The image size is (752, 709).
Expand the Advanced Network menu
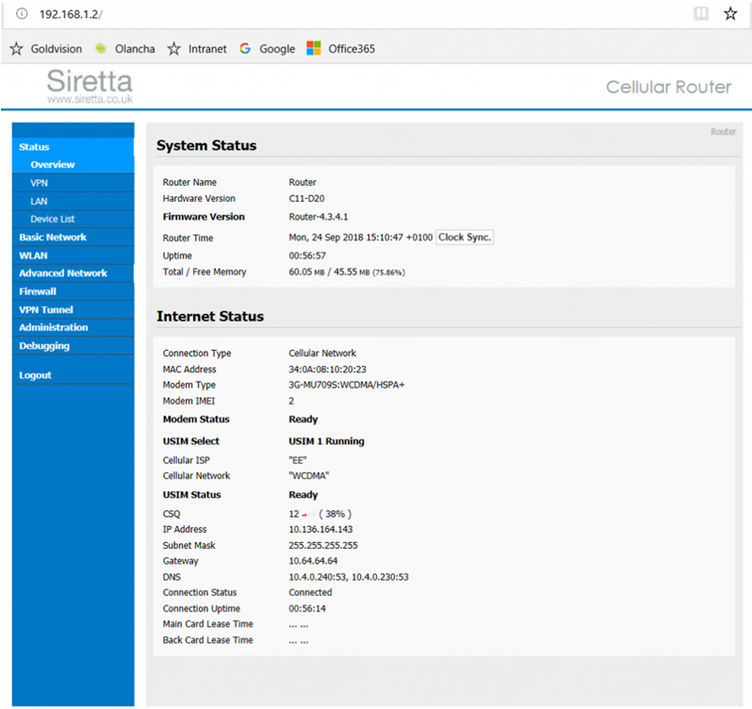click(x=73, y=273)
